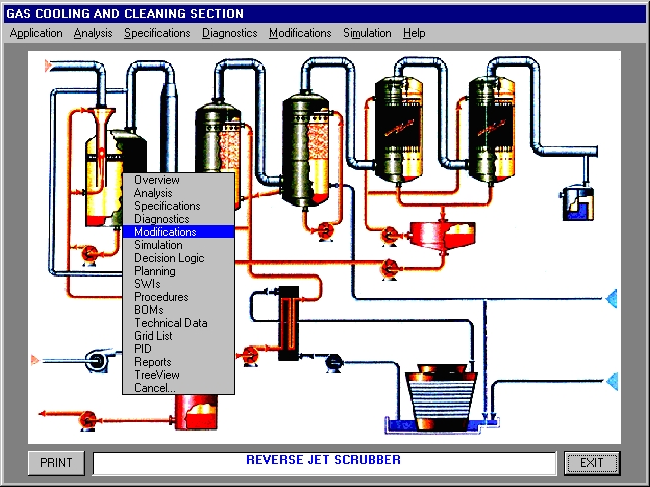Click the gas inlet arrow at top-left
The height and width of the screenshot is (487, 650).
(48, 66)
